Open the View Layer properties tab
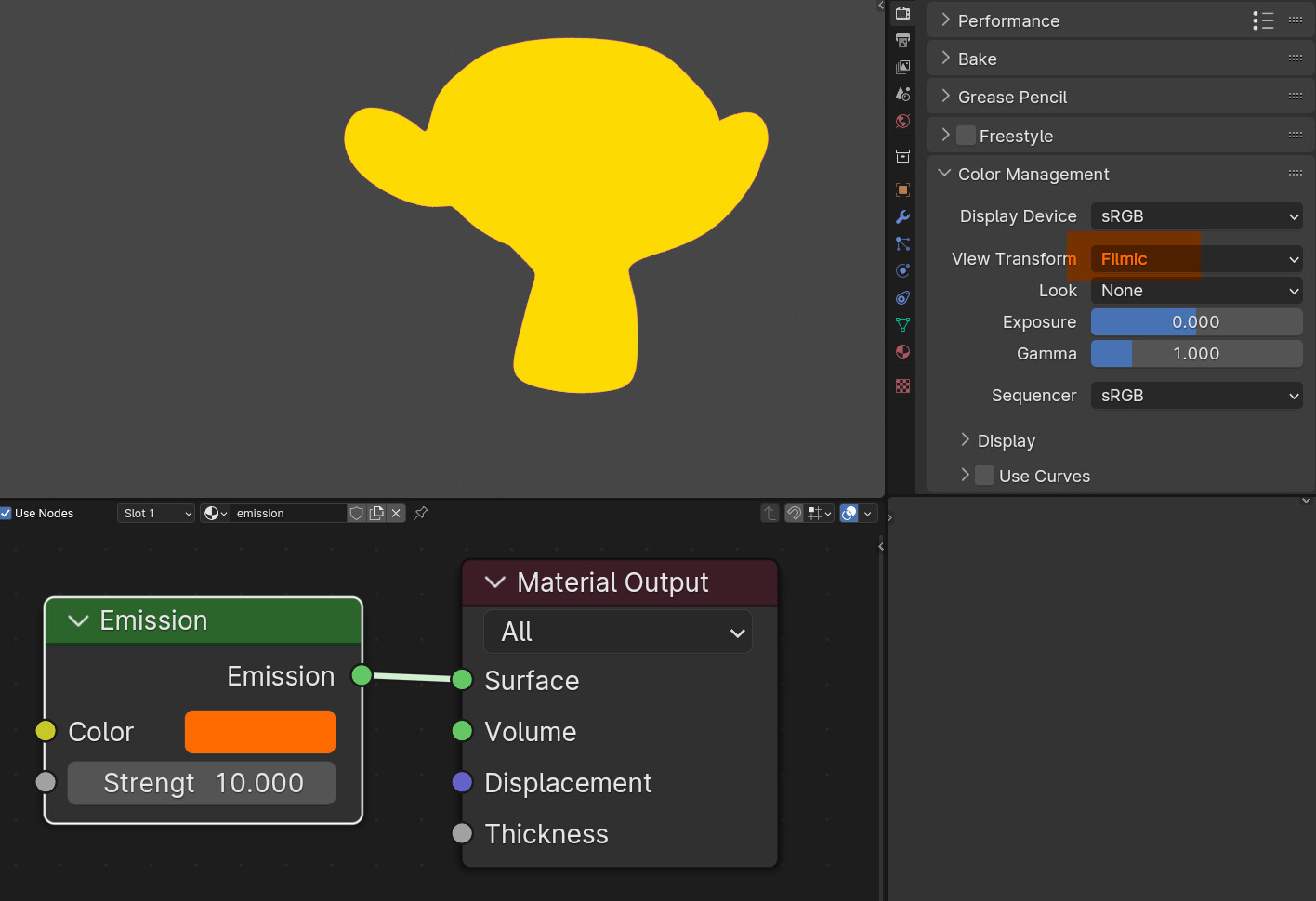This screenshot has height=901, width=1316. point(902,67)
